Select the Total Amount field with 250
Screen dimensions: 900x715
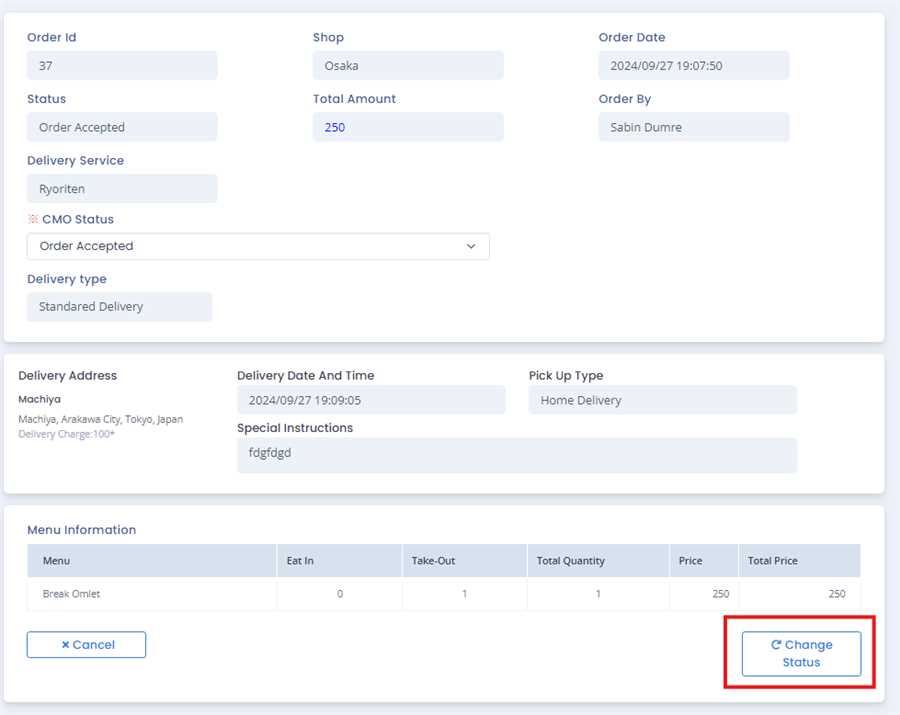[408, 127]
